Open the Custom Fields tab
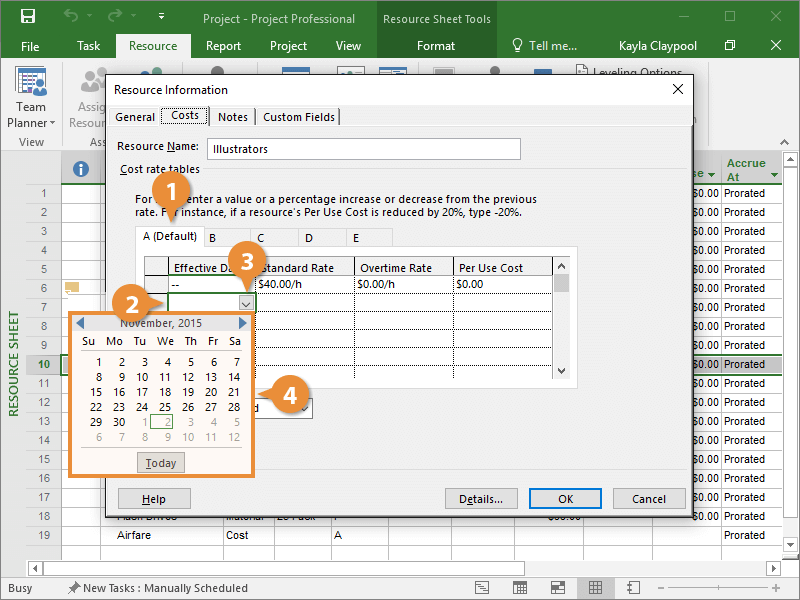Viewport: 800px width, 600px height. 297,117
